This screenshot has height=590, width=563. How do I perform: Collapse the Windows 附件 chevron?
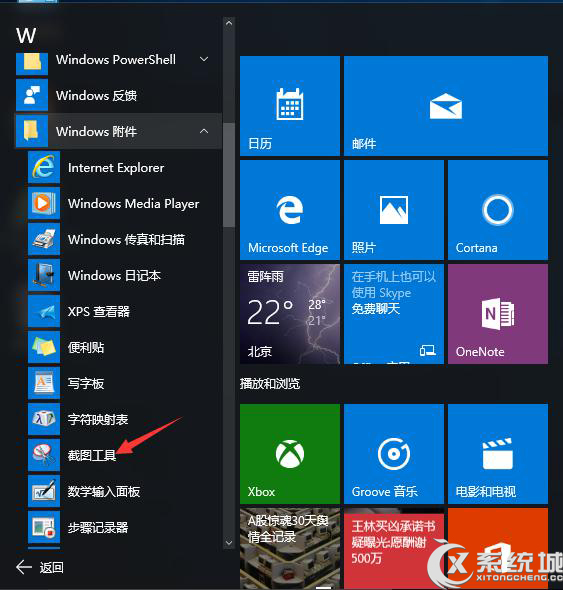tap(204, 131)
